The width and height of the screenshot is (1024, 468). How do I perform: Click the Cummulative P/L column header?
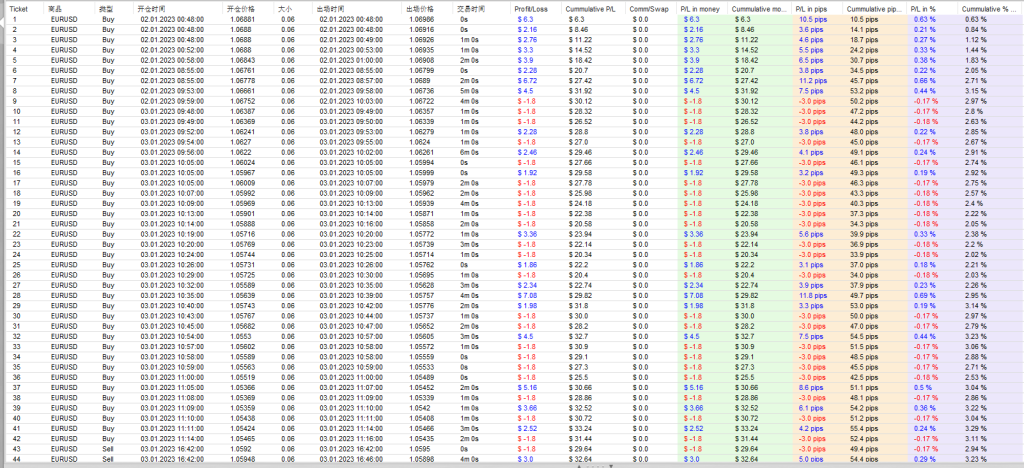(586, 7)
